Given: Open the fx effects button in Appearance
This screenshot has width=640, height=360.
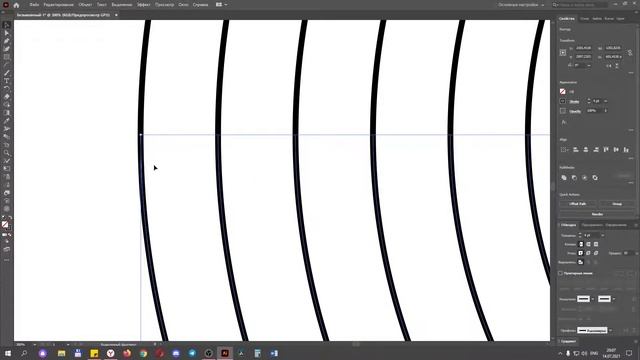Looking at the screenshot, I should coord(564,122).
